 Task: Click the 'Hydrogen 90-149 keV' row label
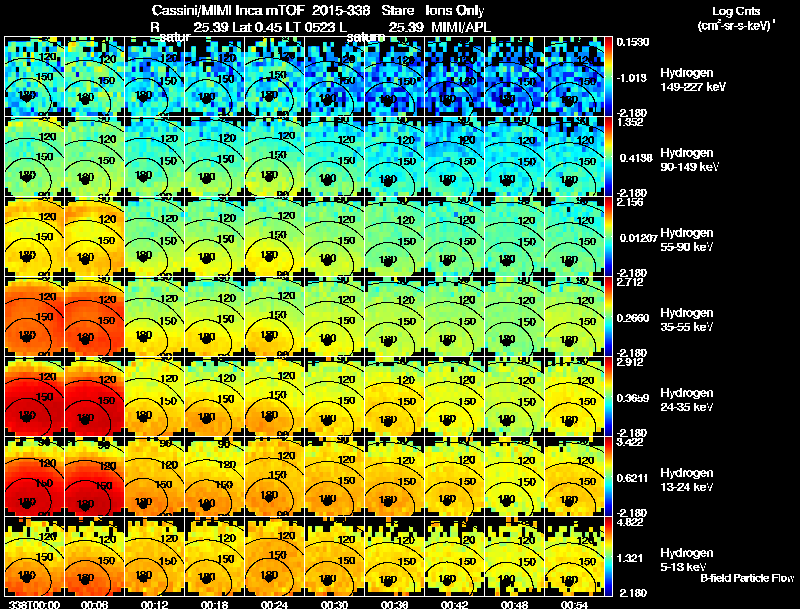[689, 160]
